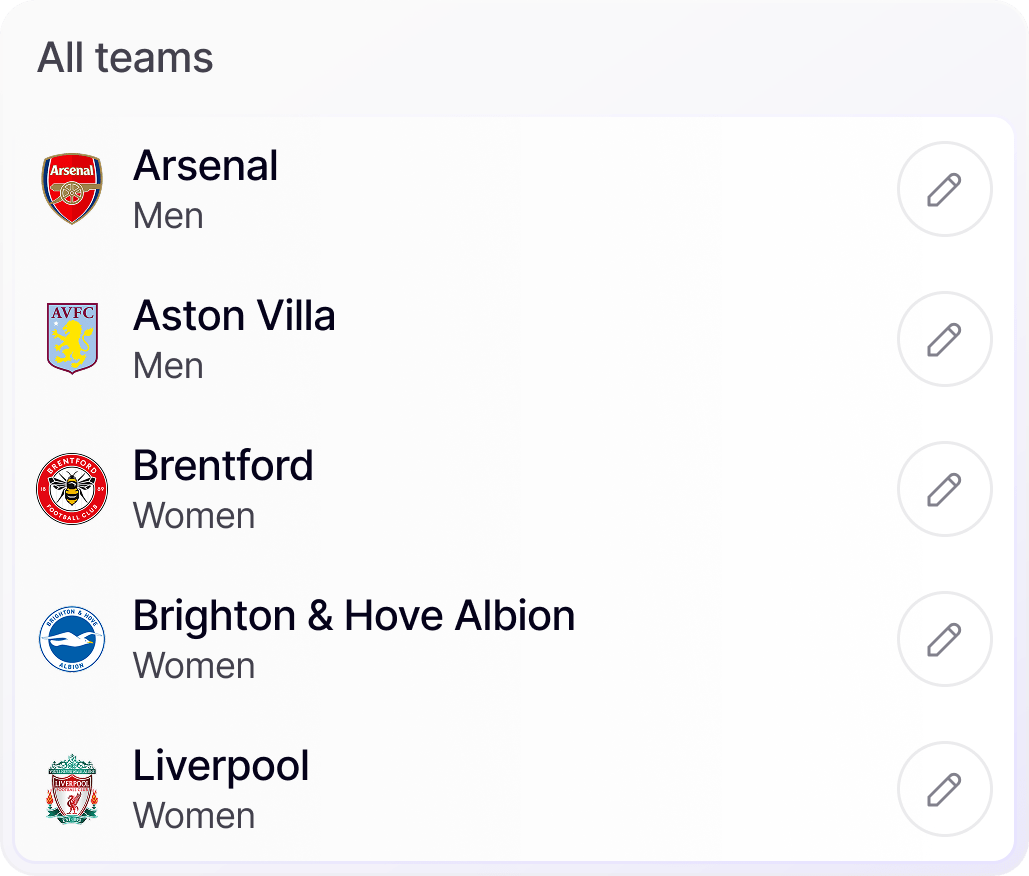Select the Aston Villa team name
The width and height of the screenshot is (1029, 876).
coord(234,316)
